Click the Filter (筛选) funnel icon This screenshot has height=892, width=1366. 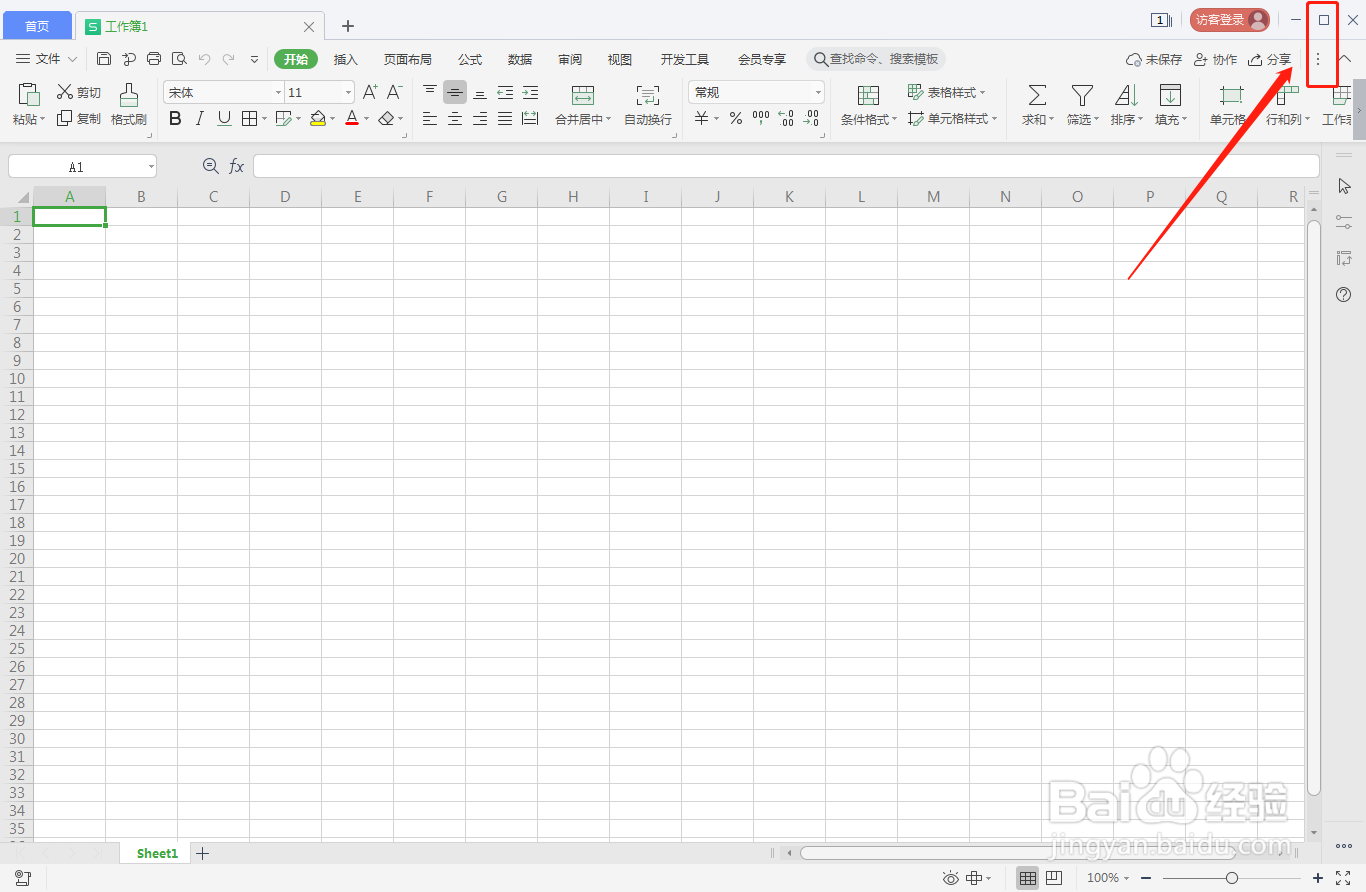click(1082, 95)
